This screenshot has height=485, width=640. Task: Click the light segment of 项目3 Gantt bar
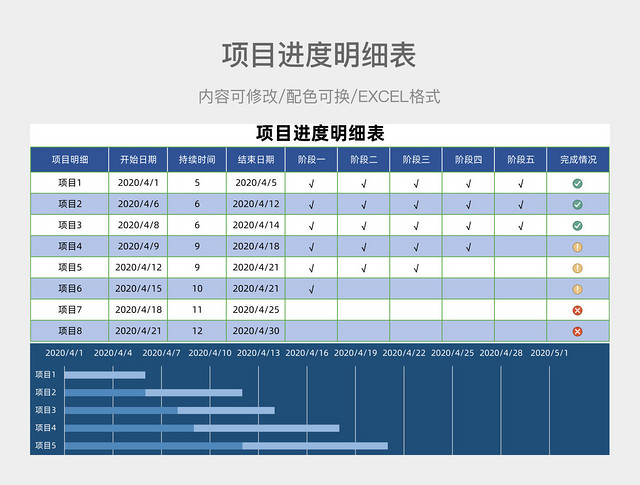(226, 410)
